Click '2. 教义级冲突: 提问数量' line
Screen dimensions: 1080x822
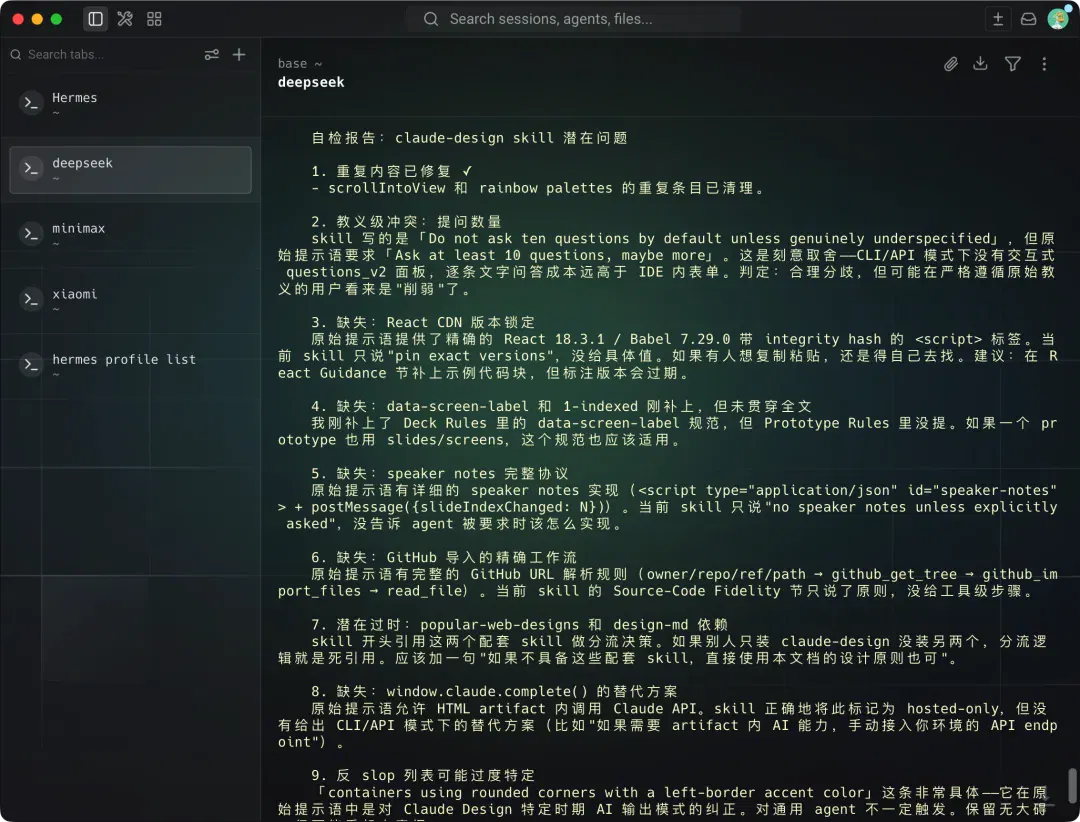click(x=406, y=222)
